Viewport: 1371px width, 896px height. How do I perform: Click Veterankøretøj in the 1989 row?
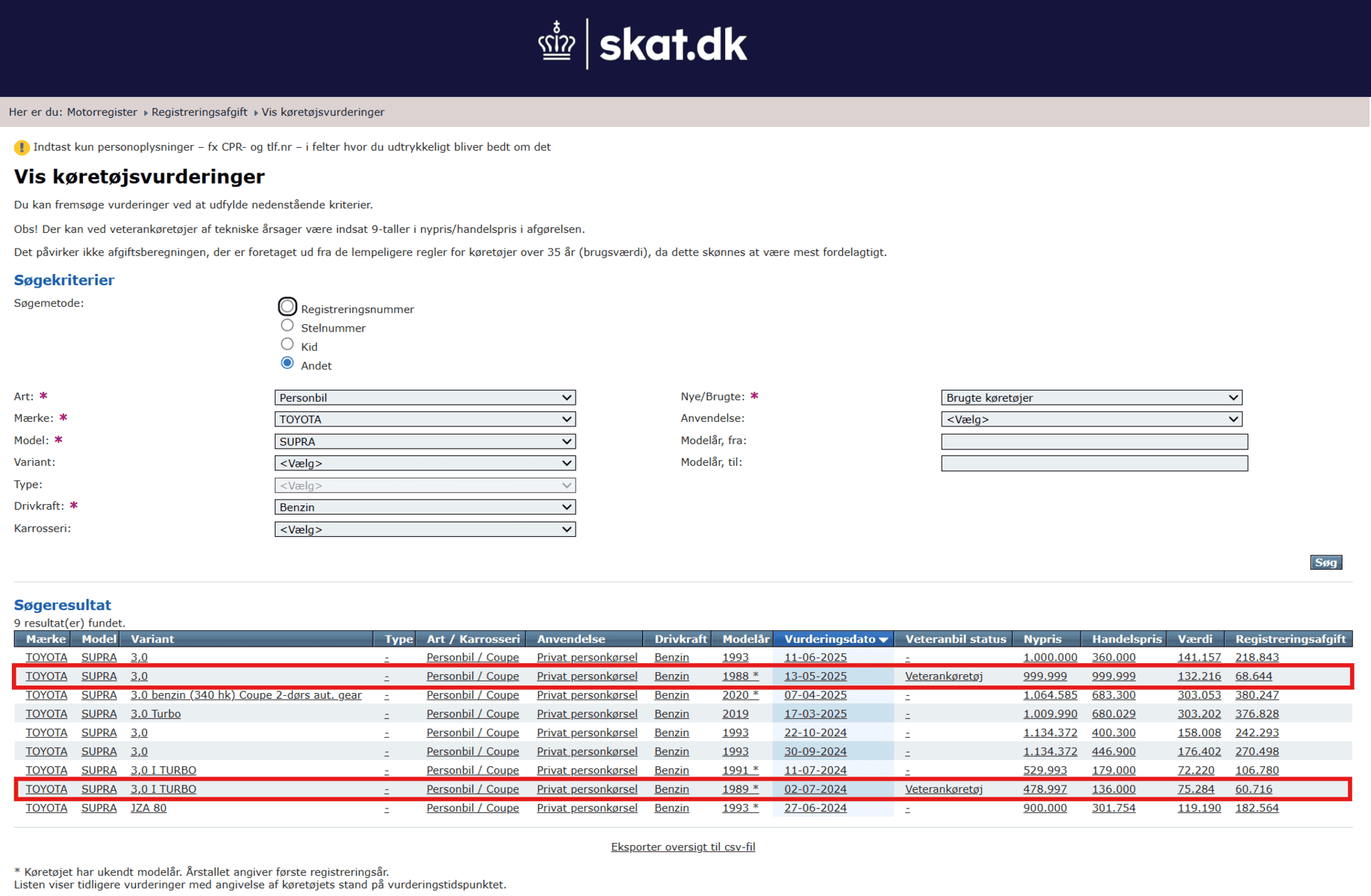click(x=944, y=789)
